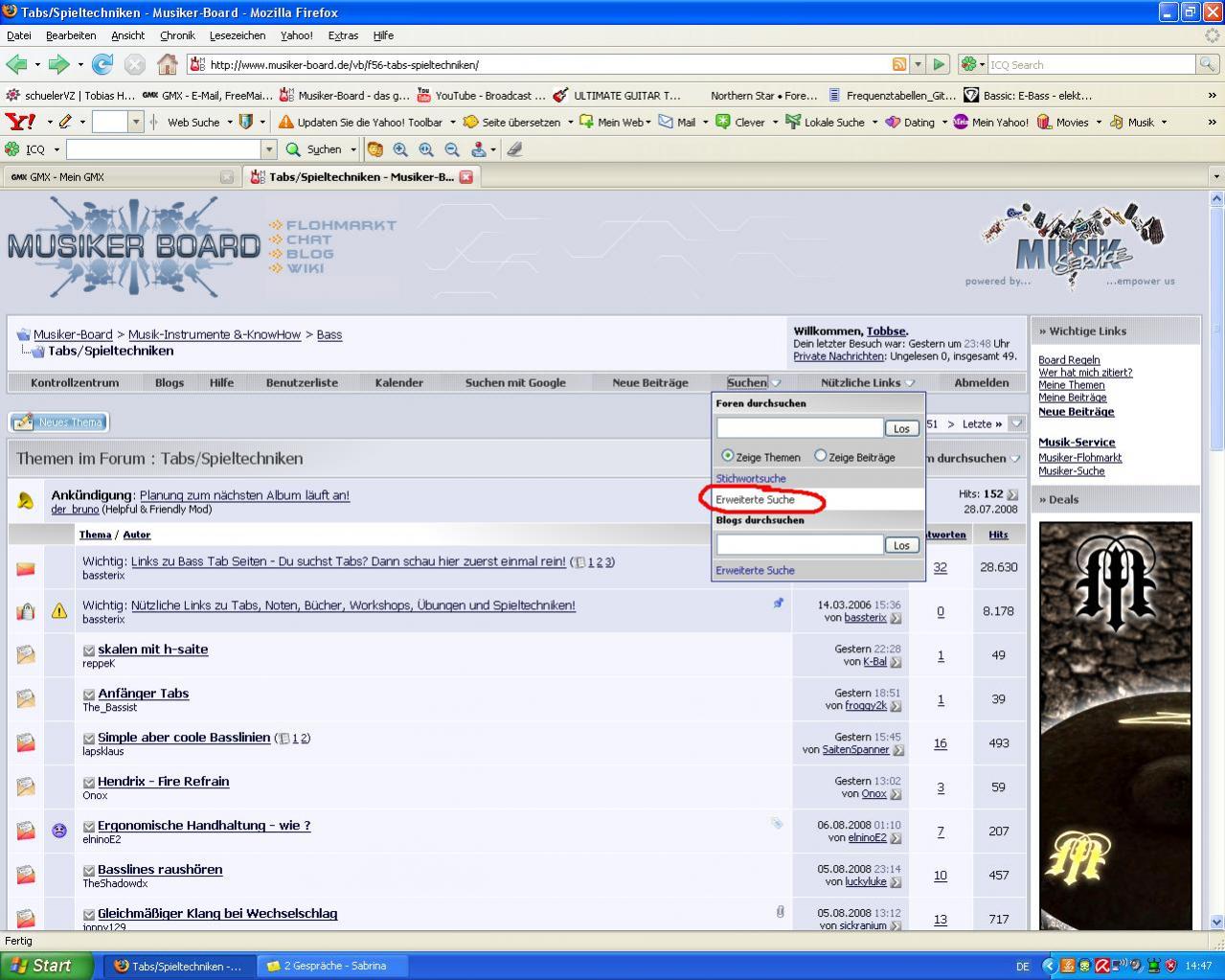
Task: Click the RSS feed icon in address bar
Action: pos(898,64)
